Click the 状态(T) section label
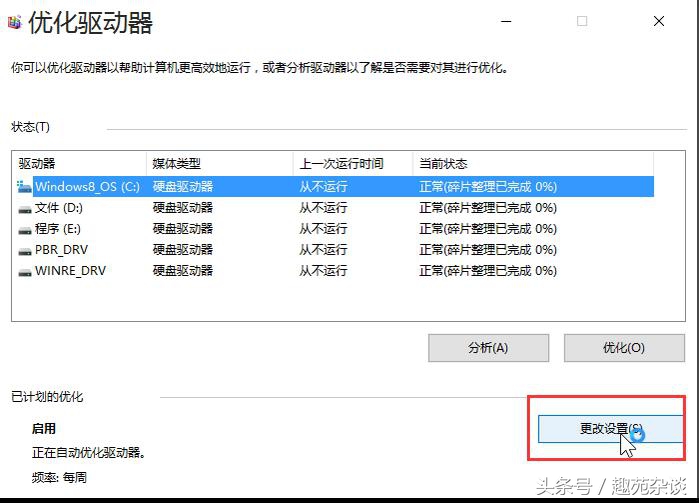 tap(30, 127)
